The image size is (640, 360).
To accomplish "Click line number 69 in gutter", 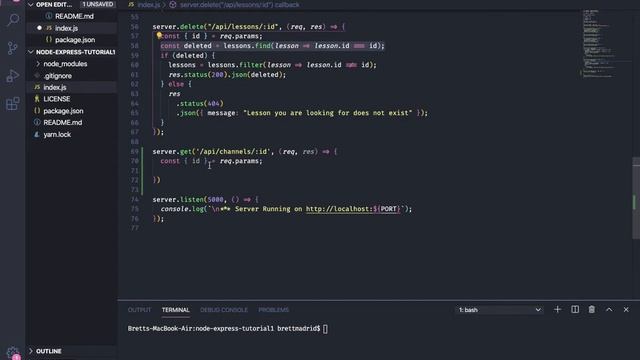I will (134, 151).
